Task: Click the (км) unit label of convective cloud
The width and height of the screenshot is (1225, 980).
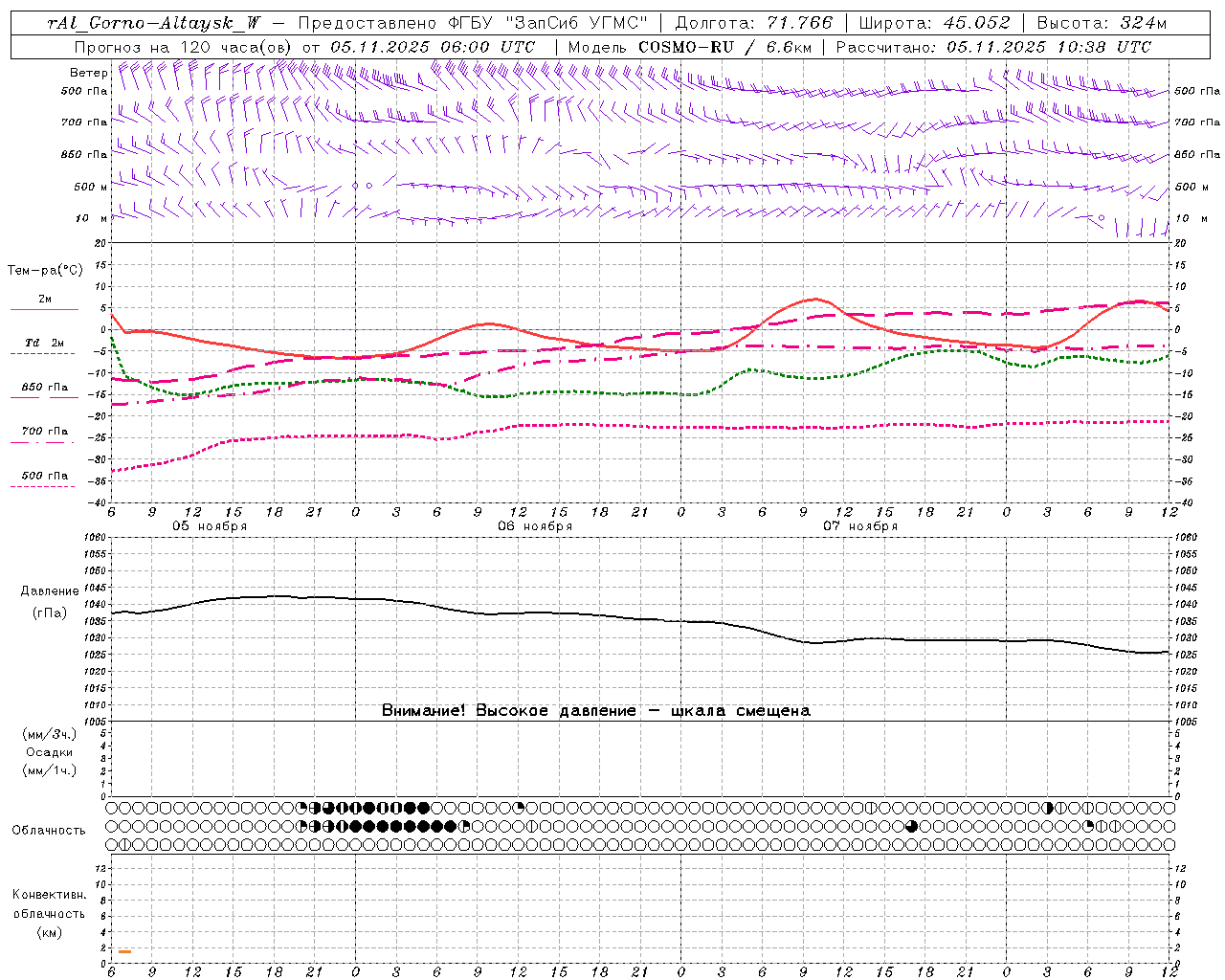Action: tap(49, 932)
